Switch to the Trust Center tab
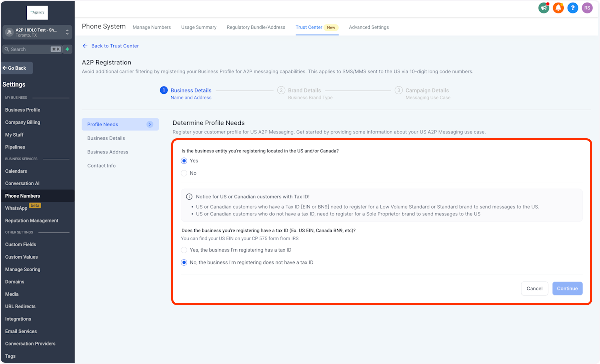This screenshot has height=364, width=600. [317, 27]
